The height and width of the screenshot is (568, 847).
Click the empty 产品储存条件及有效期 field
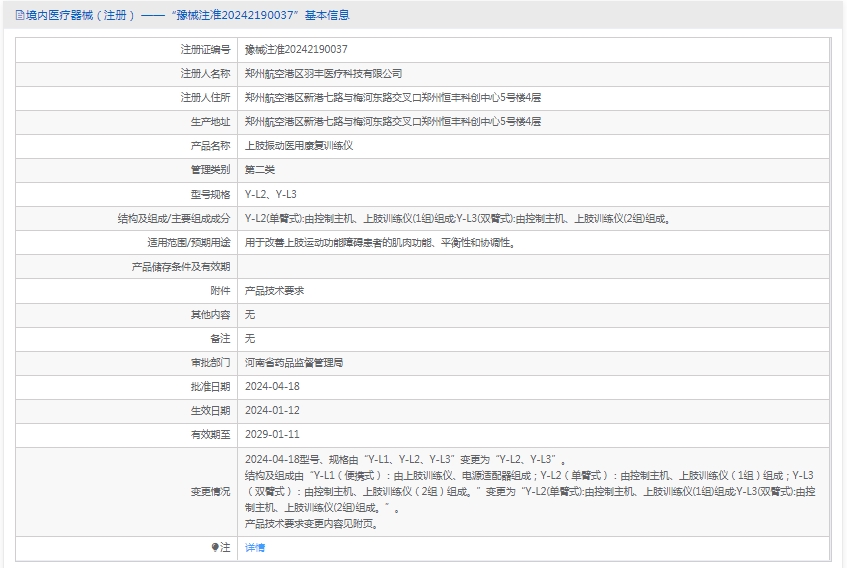point(532,267)
